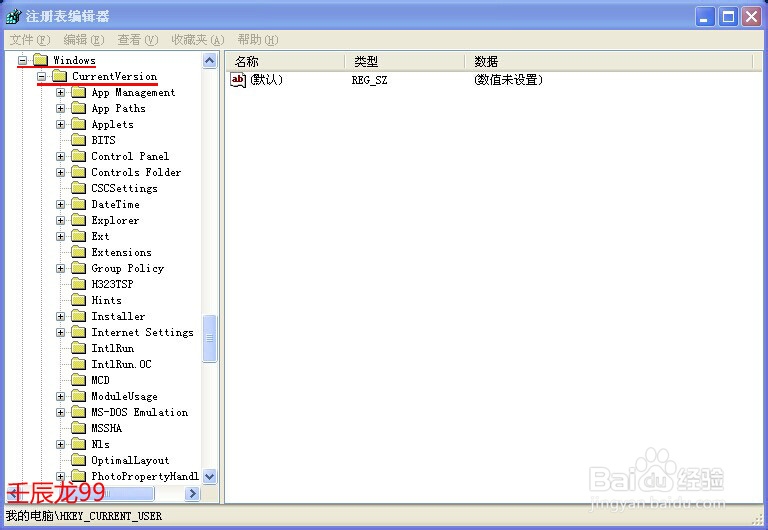Expand the App Paths key
The width and height of the screenshot is (768, 530).
[60, 108]
